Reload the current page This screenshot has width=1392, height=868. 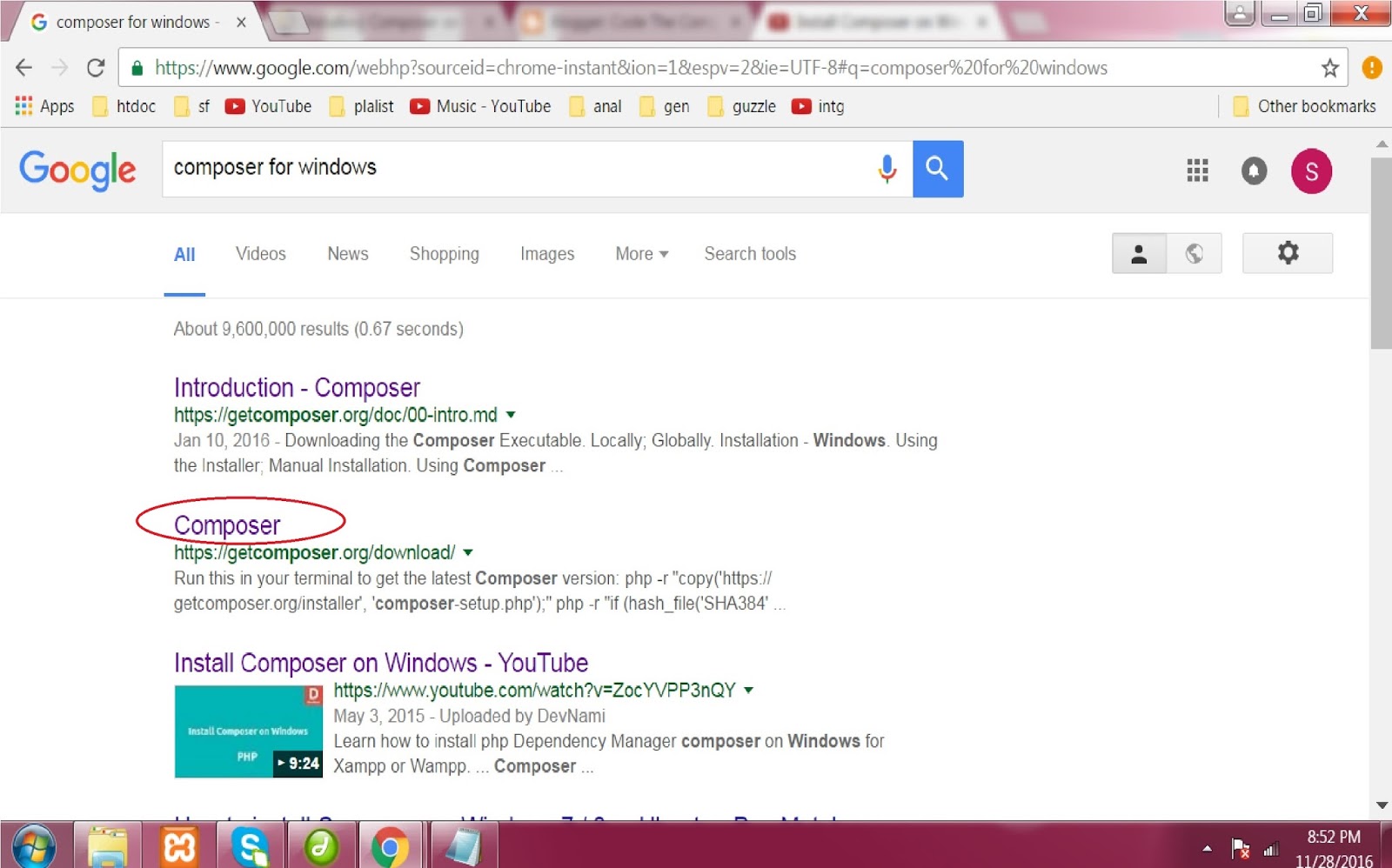pos(96,68)
